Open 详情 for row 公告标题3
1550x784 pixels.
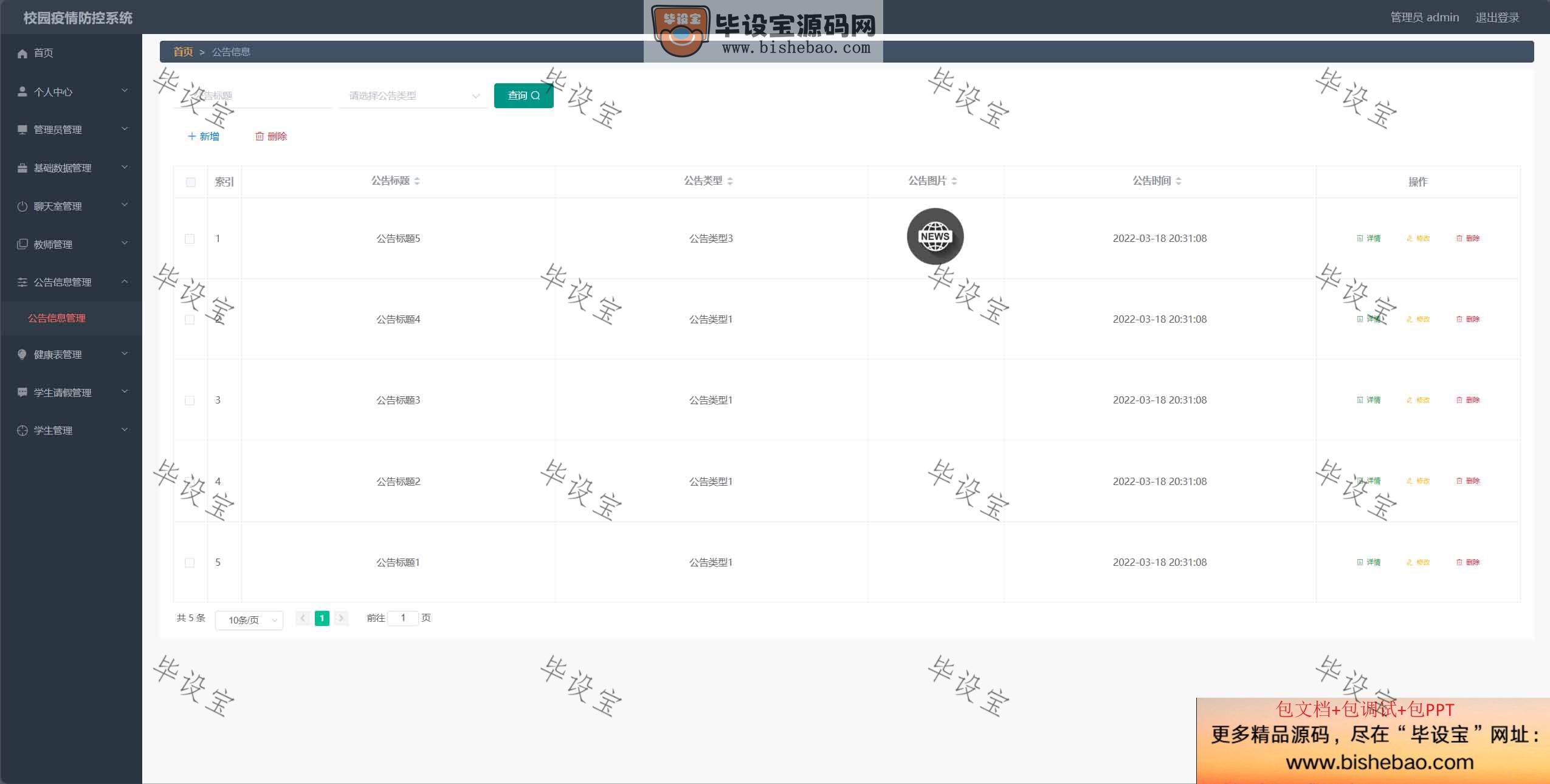point(1369,400)
